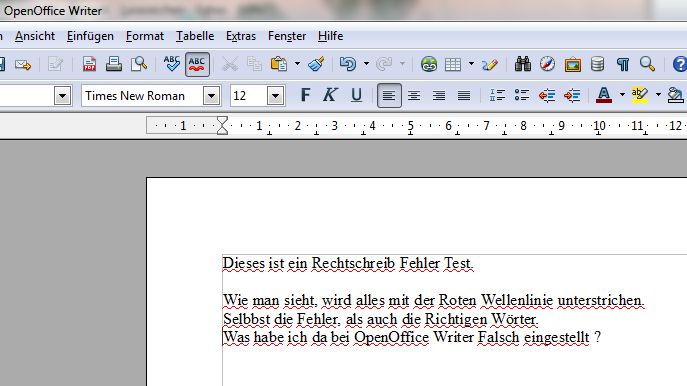Open the redo history dropdown arrow

tap(402, 64)
